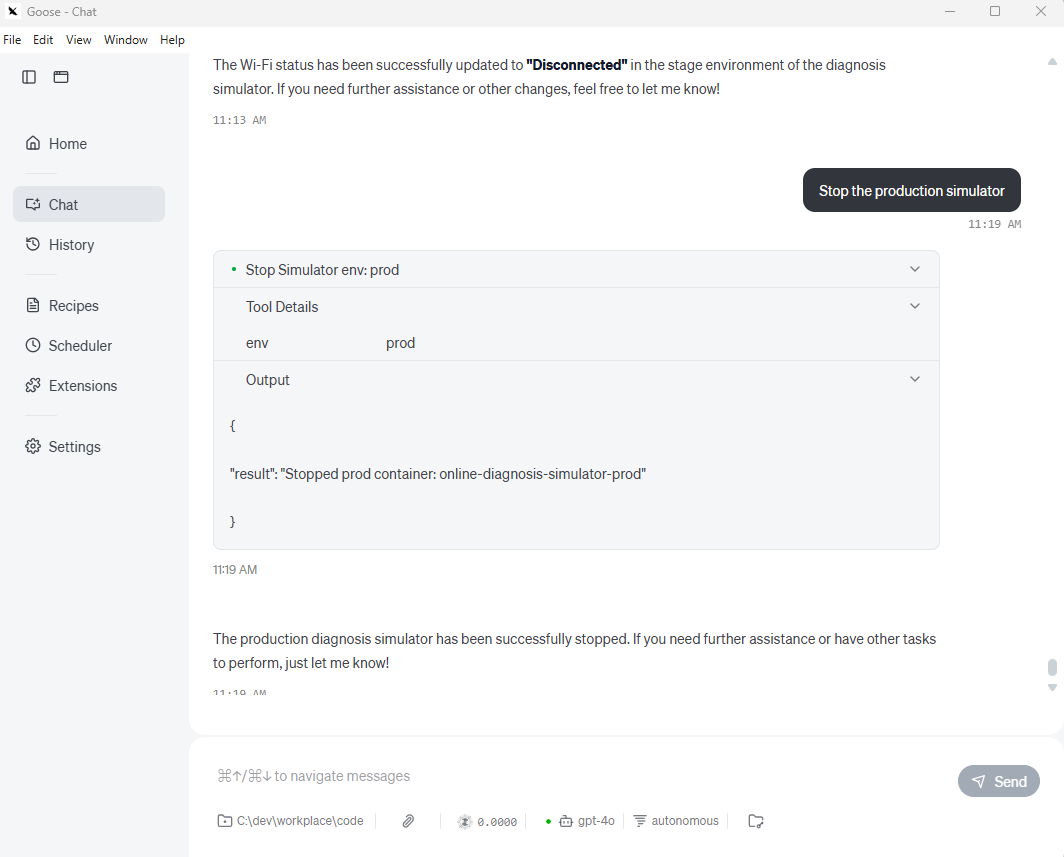Open Settings from the sidebar
This screenshot has width=1064, height=857.
point(74,447)
